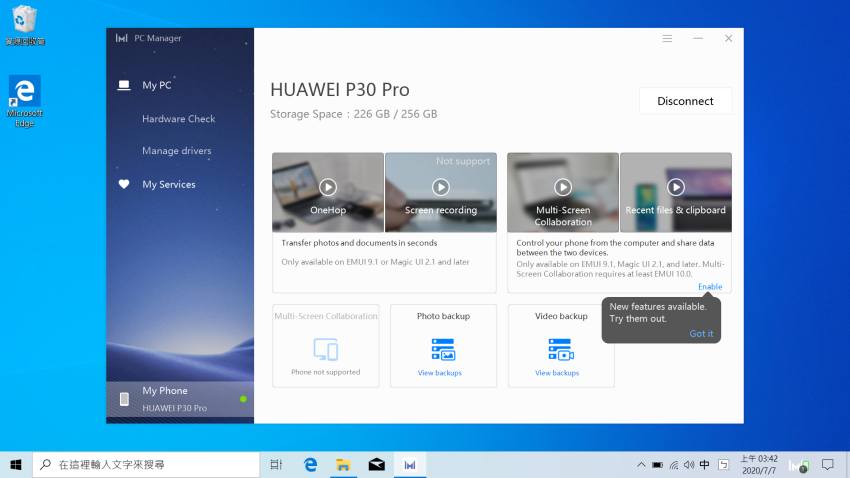Screen dimensions: 850x478
Task: Open the Recycle Bin desktop icon
Action: [x=24, y=25]
